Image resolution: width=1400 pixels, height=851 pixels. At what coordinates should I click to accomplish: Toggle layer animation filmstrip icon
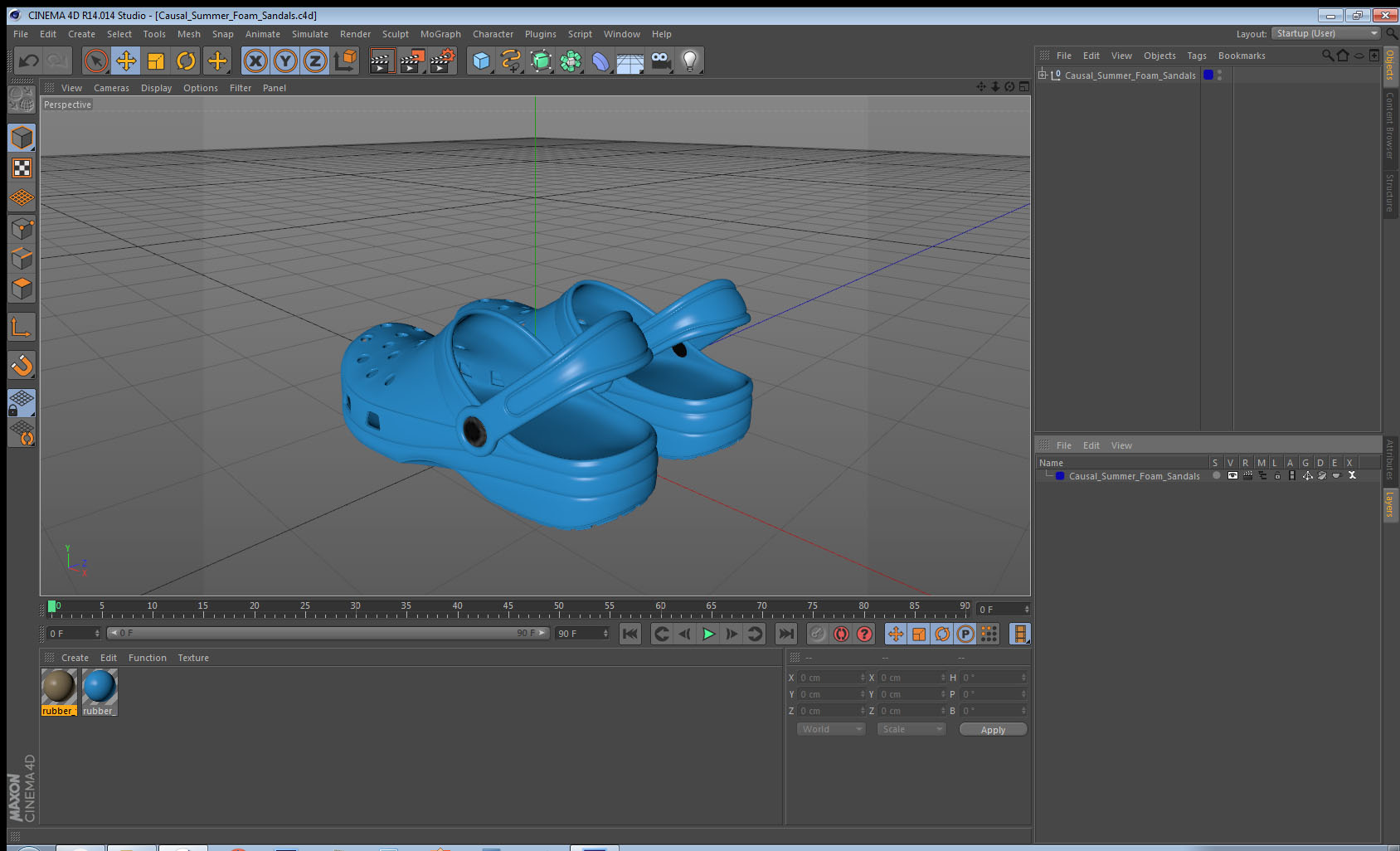pos(1292,476)
